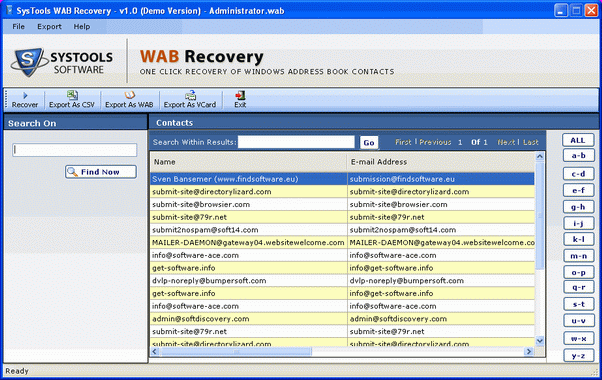The height and width of the screenshot is (380, 602).
Task: Go to Last page link
Action: click(531, 142)
